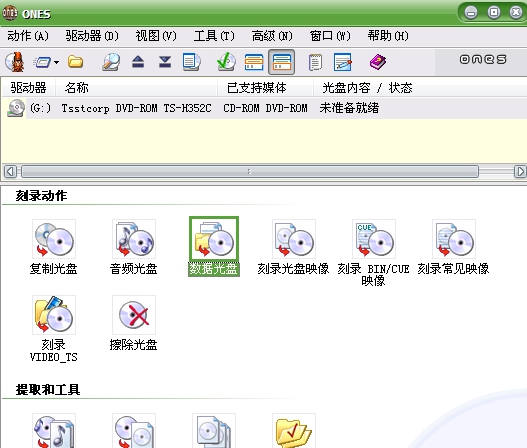This screenshot has width=527, height=448.
Task: Click the horizontal scrollbar thumb
Action: (250, 171)
